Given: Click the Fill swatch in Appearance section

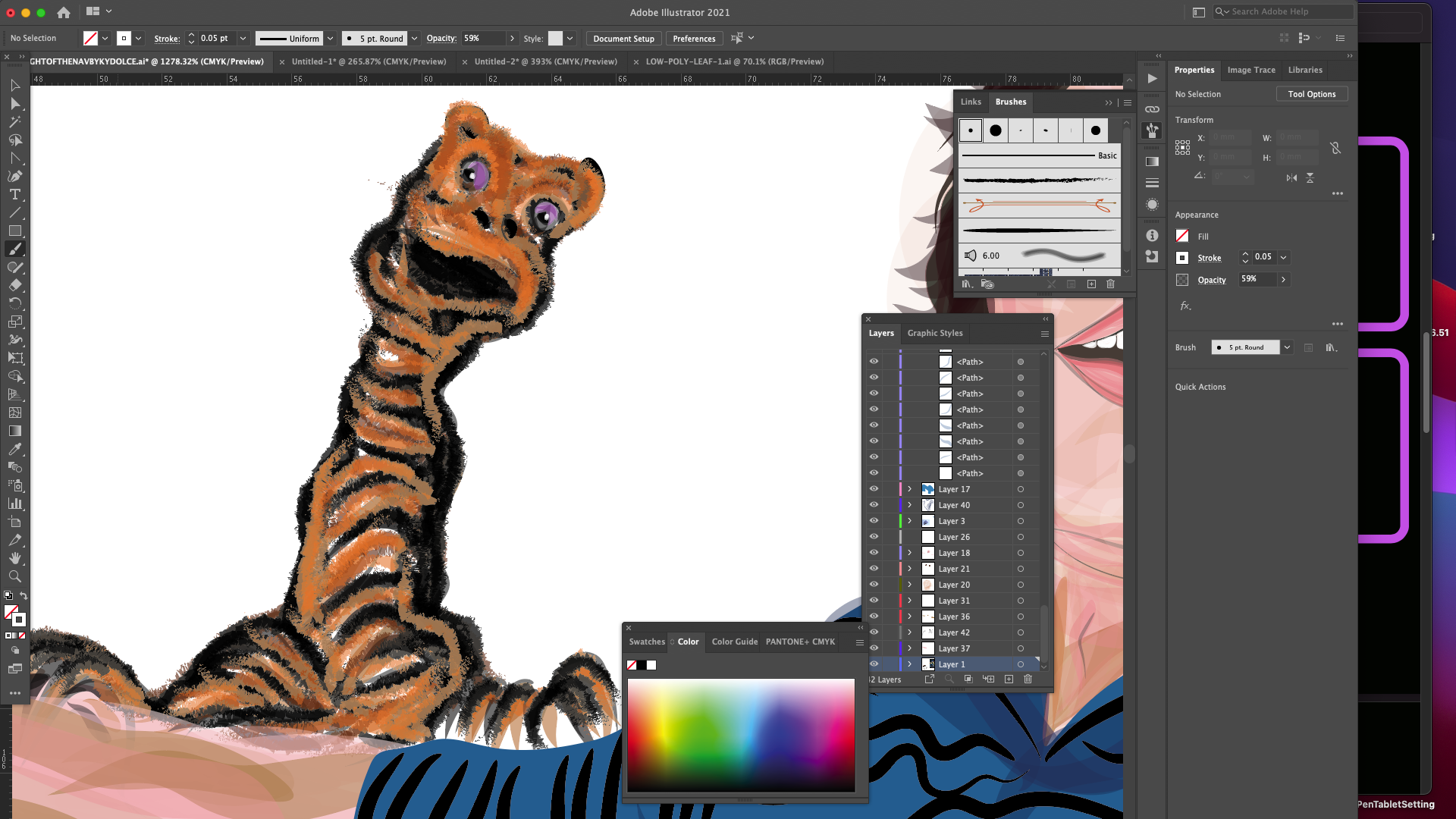Looking at the screenshot, I should click(1182, 236).
